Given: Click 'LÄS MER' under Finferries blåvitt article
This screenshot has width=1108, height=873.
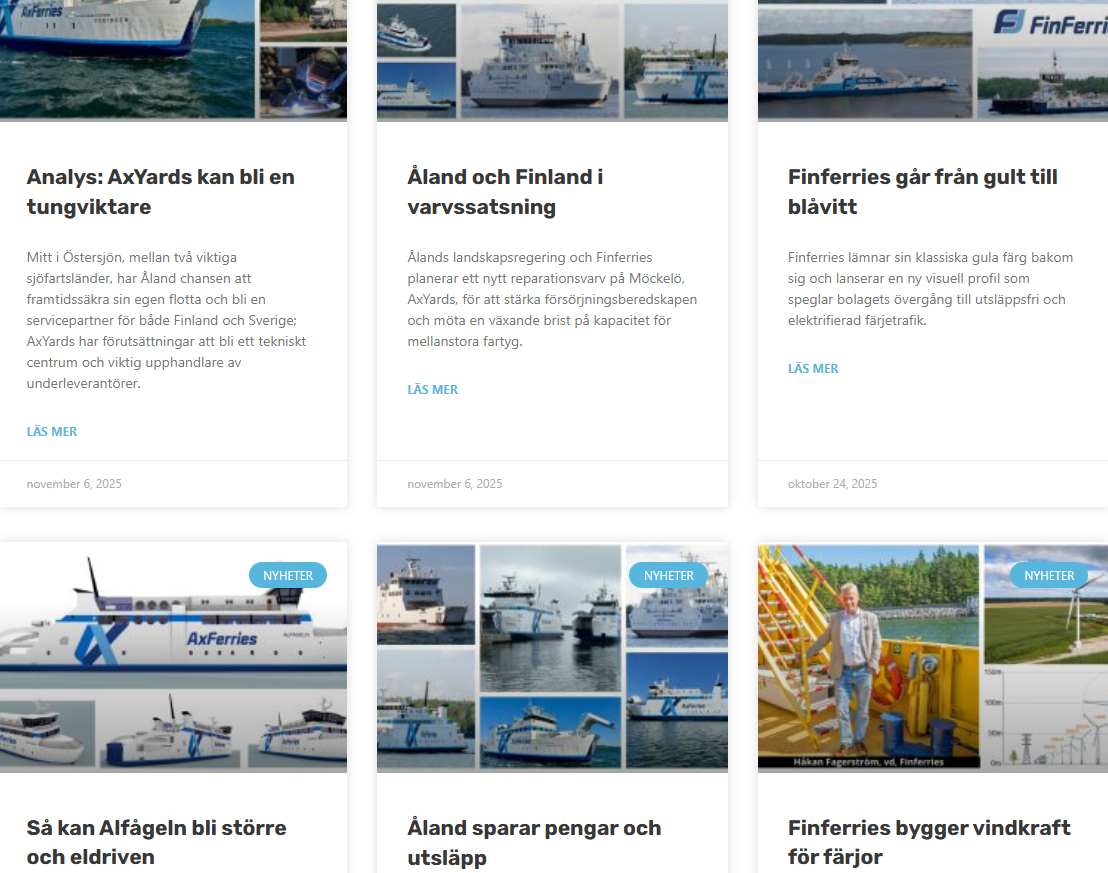Looking at the screenshot, I should click(x=813, y=368).
